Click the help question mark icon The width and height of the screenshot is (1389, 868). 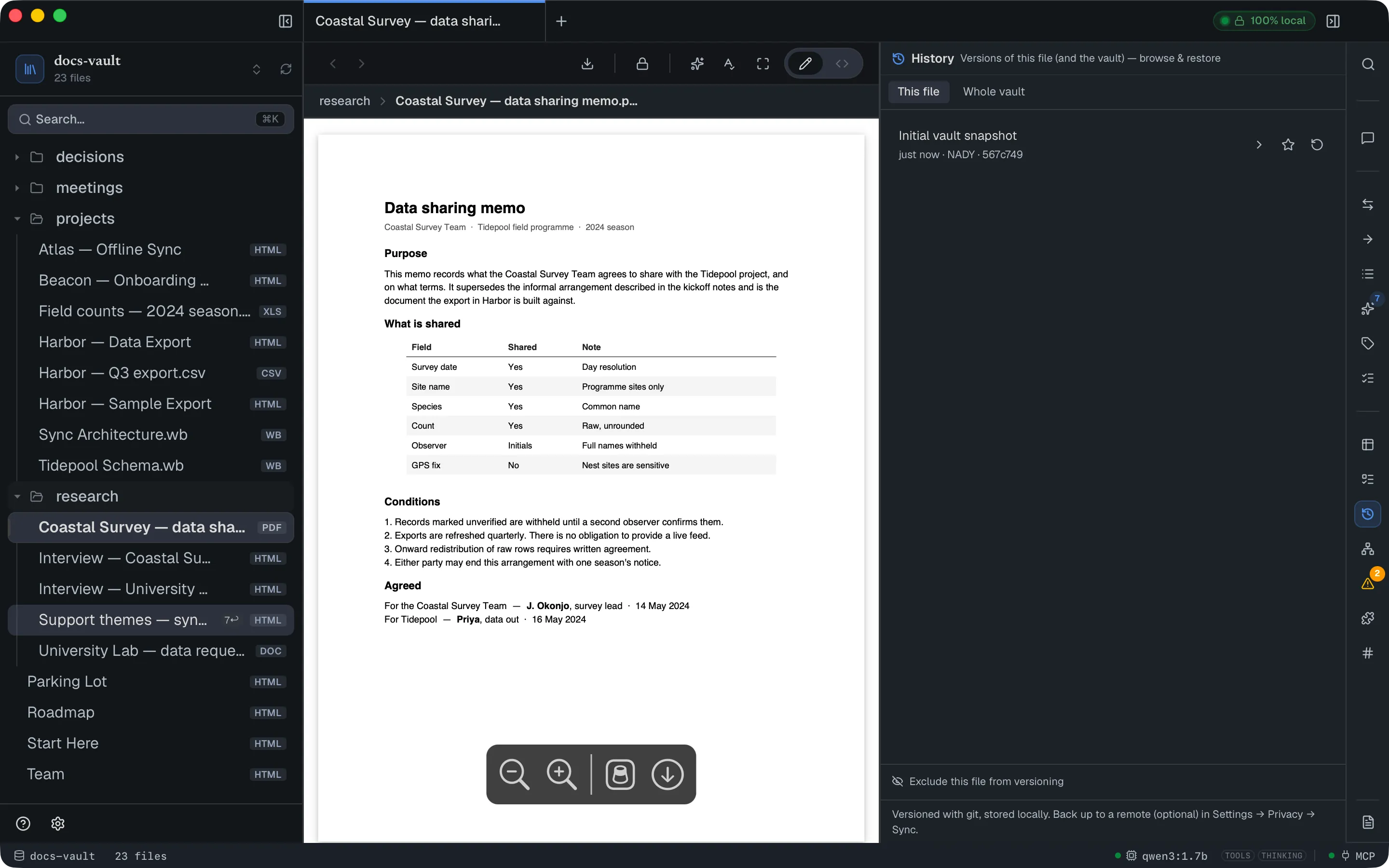(x=23, y=823)
